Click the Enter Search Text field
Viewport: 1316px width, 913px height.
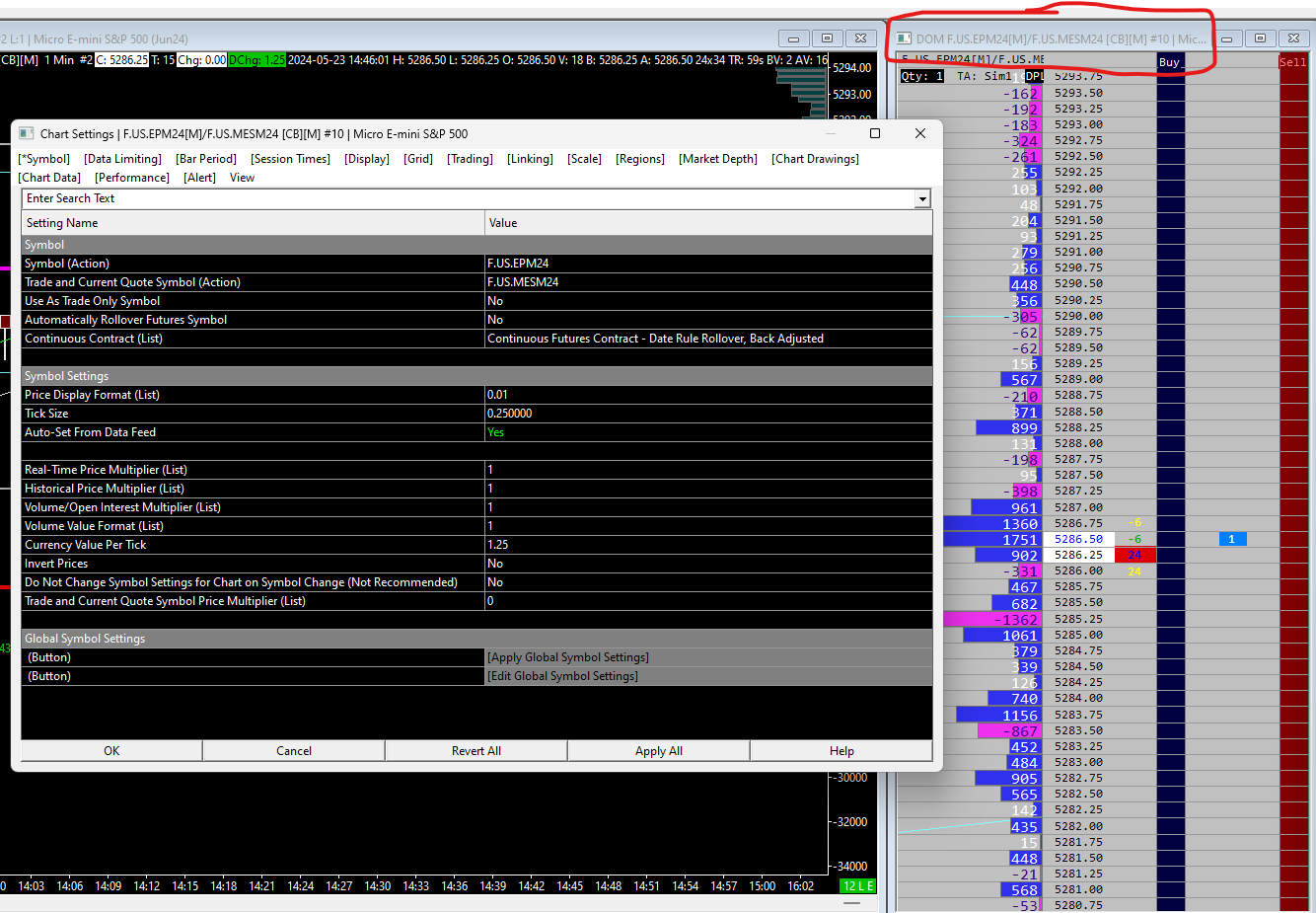point(469,198)
